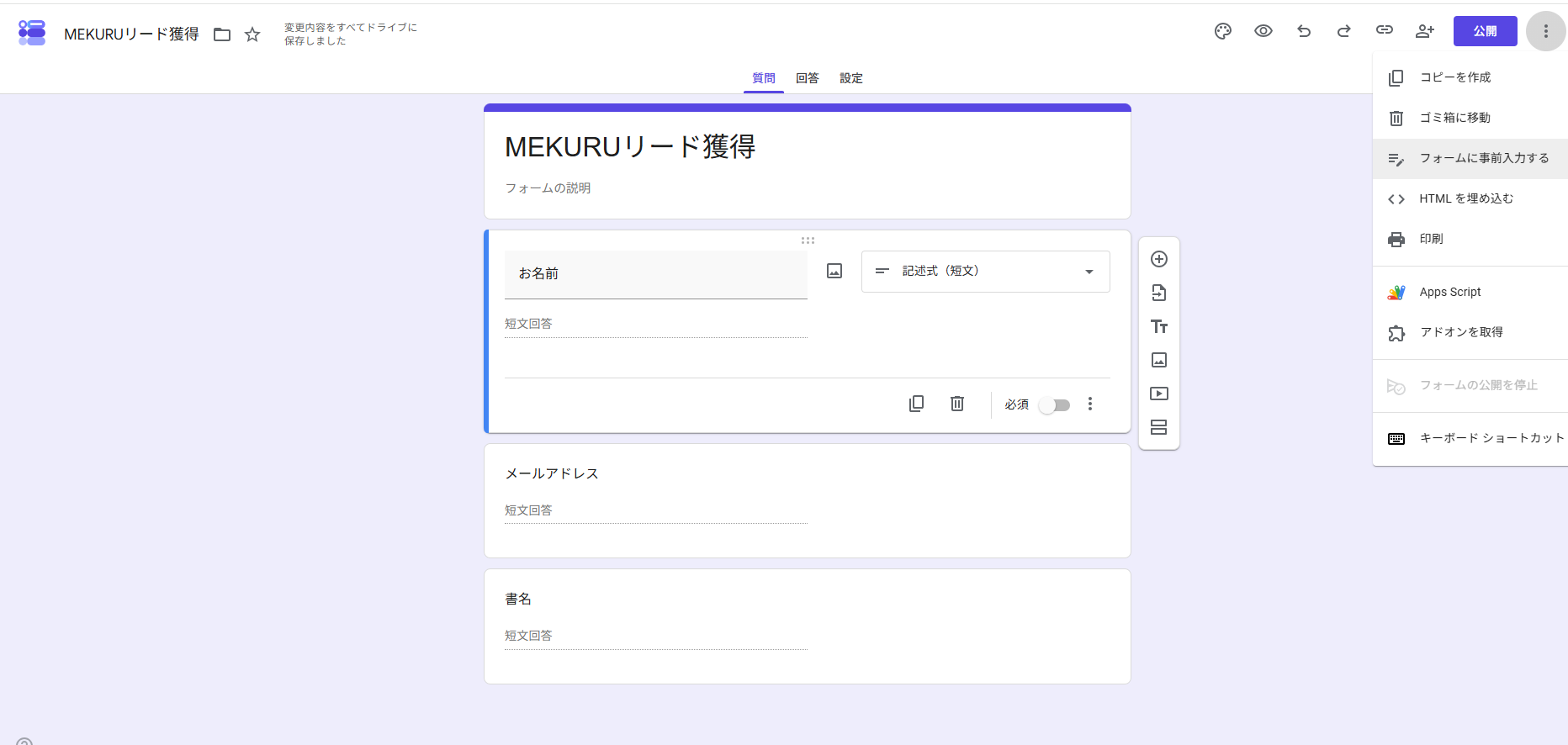The height and width of the screenshot is (745, 1568).
Task: Open the Google Forms home logo
Action: tap(32, 33)
